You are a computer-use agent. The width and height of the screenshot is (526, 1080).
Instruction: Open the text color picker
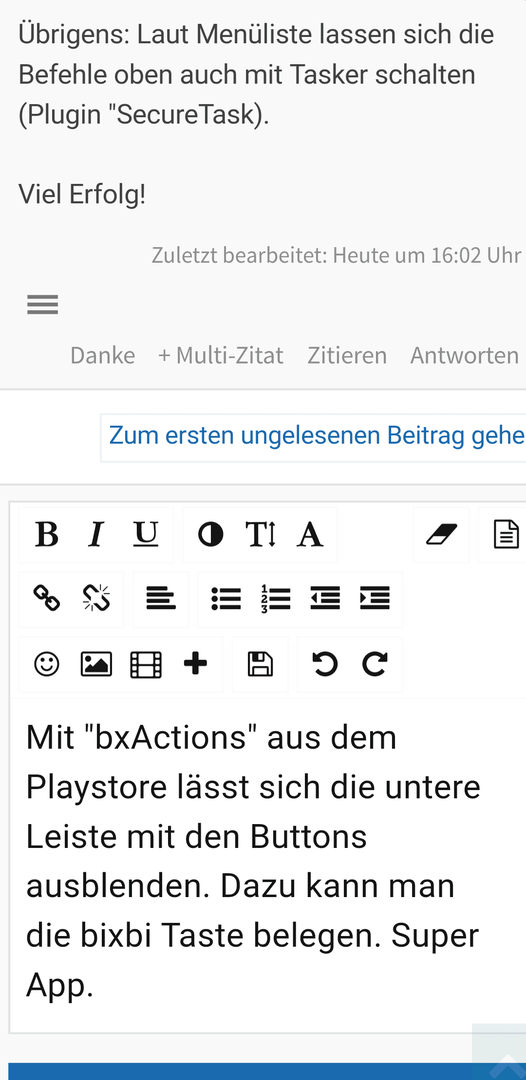(210, 534)
